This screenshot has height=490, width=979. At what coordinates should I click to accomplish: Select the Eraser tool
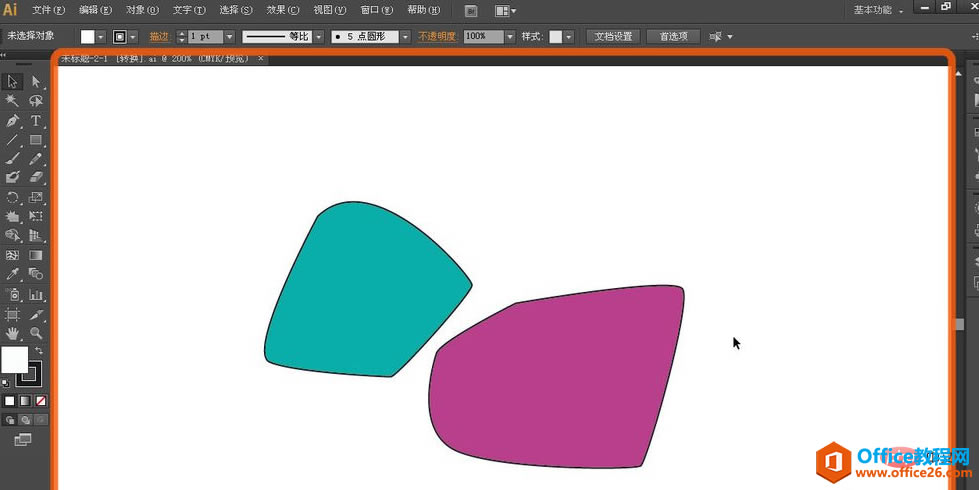[x=36, y=177]
